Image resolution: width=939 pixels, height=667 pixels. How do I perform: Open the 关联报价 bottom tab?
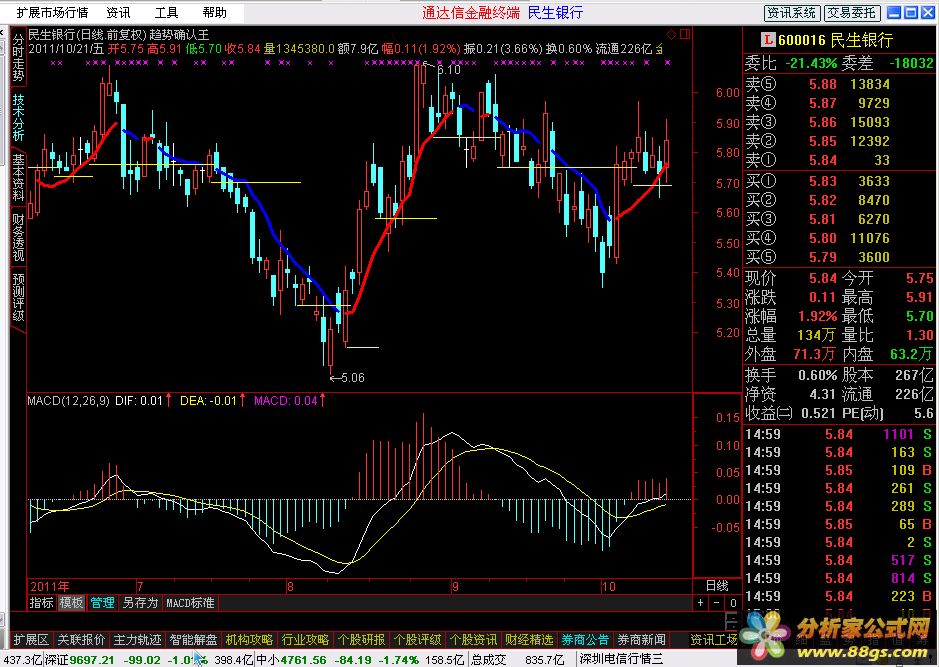81,640
